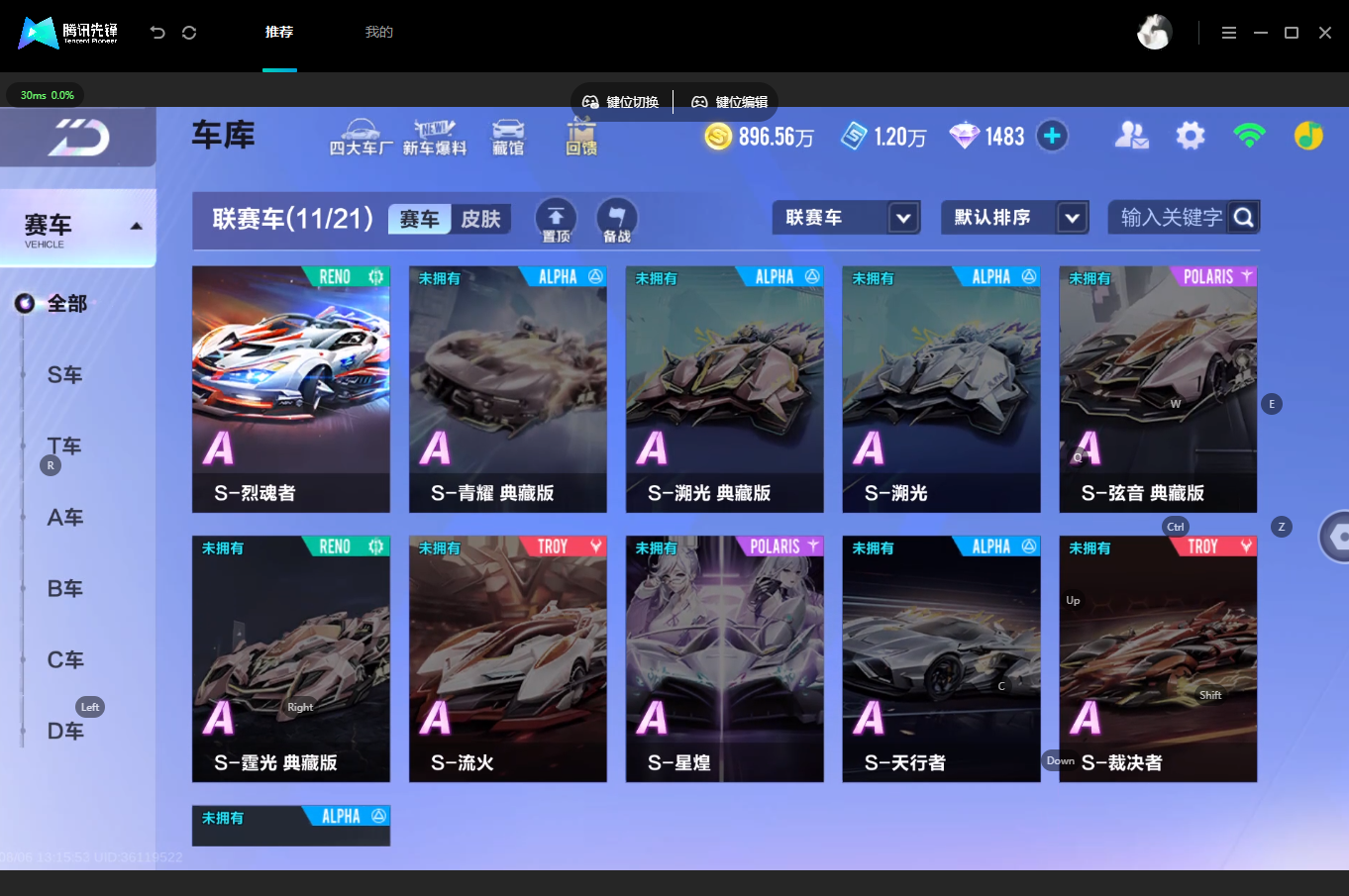Screen dimensions: 1349x896
Task: Open 键位编辑 key mapping editor
Action: pyautogui.click(x=730, y=102)
